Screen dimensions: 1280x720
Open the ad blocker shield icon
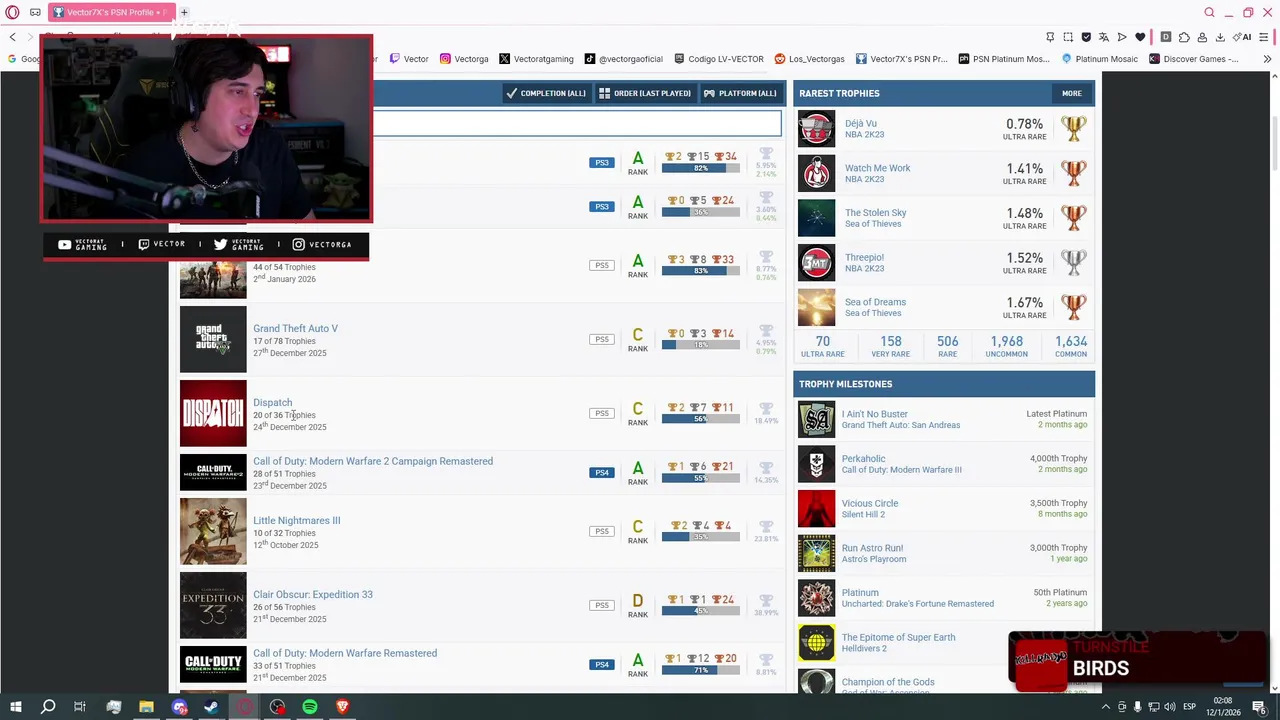click(1086, 37)
